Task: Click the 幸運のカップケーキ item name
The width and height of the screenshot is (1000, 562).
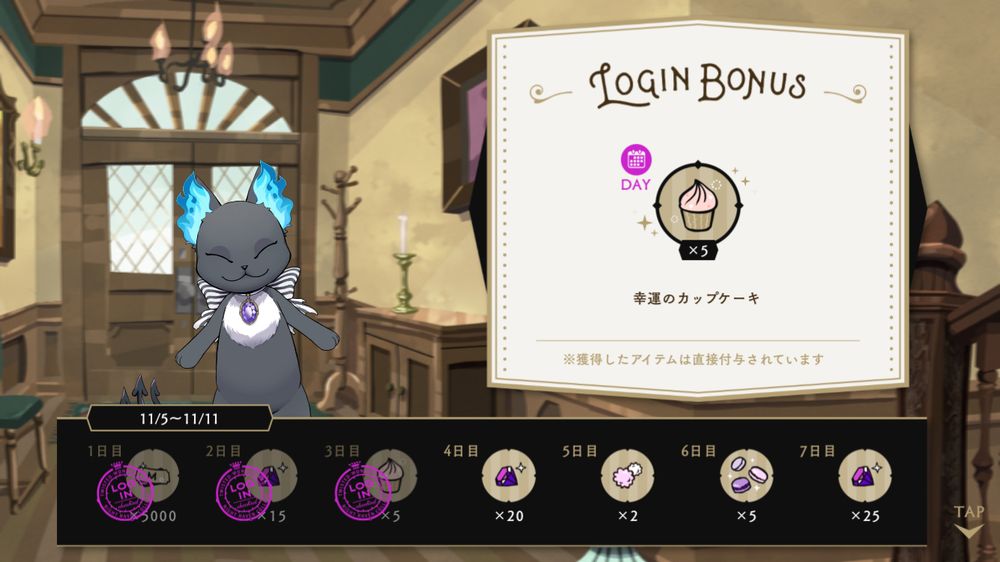Action: 696,298
